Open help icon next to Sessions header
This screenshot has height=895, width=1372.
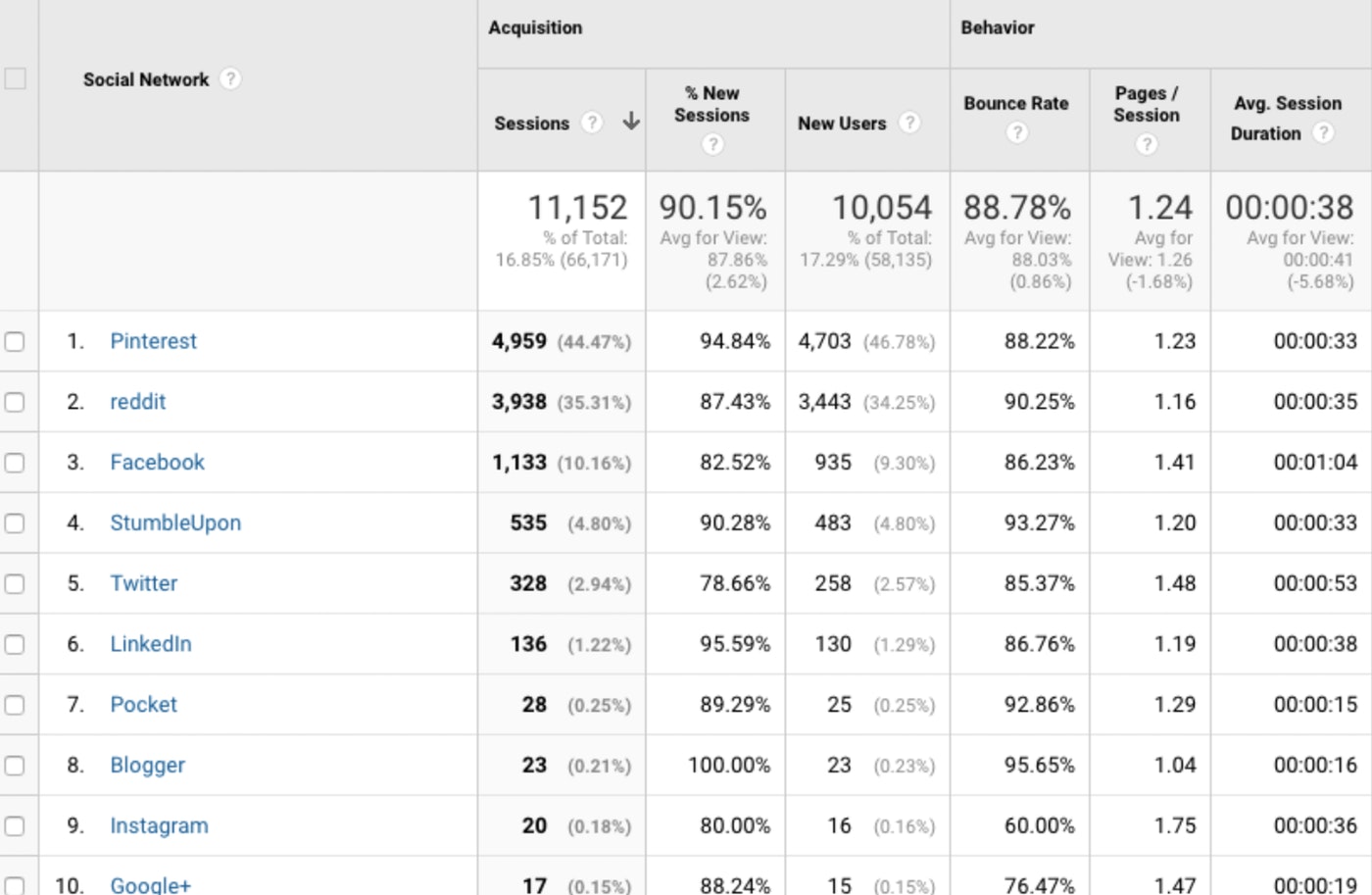[592, 123]
